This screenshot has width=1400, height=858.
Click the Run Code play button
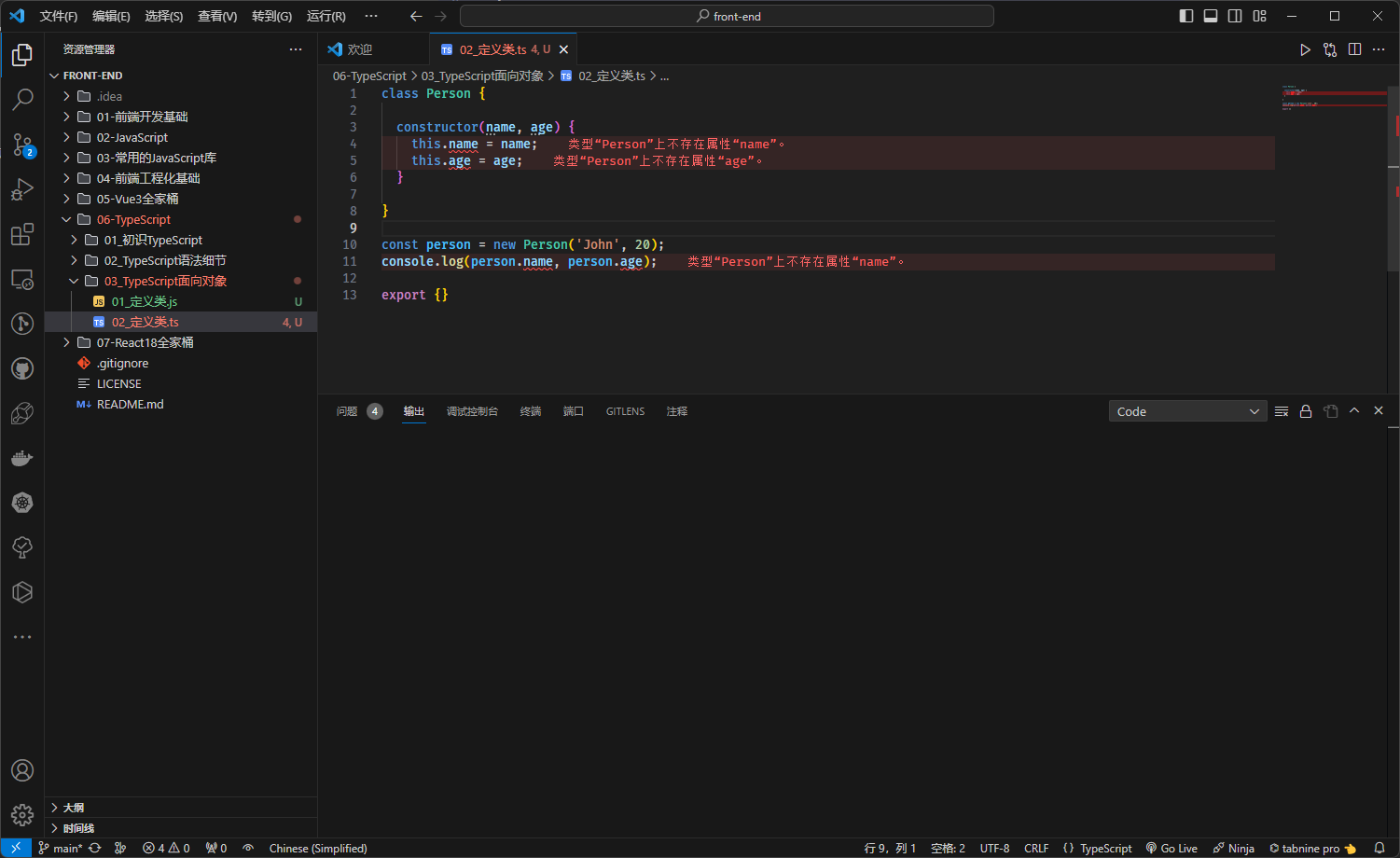coord(1305,49)
